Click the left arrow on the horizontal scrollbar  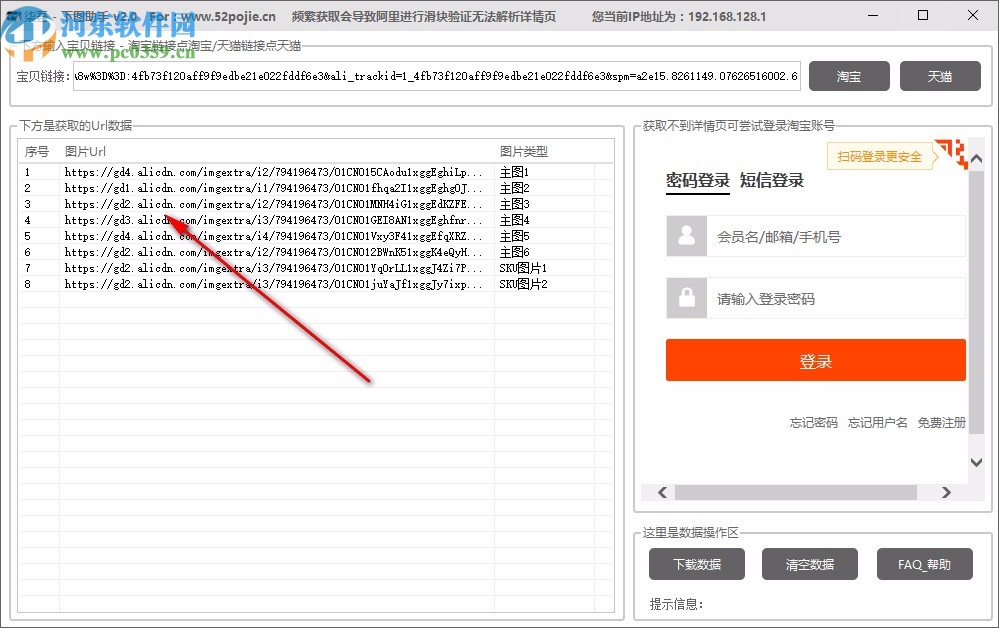662,492
